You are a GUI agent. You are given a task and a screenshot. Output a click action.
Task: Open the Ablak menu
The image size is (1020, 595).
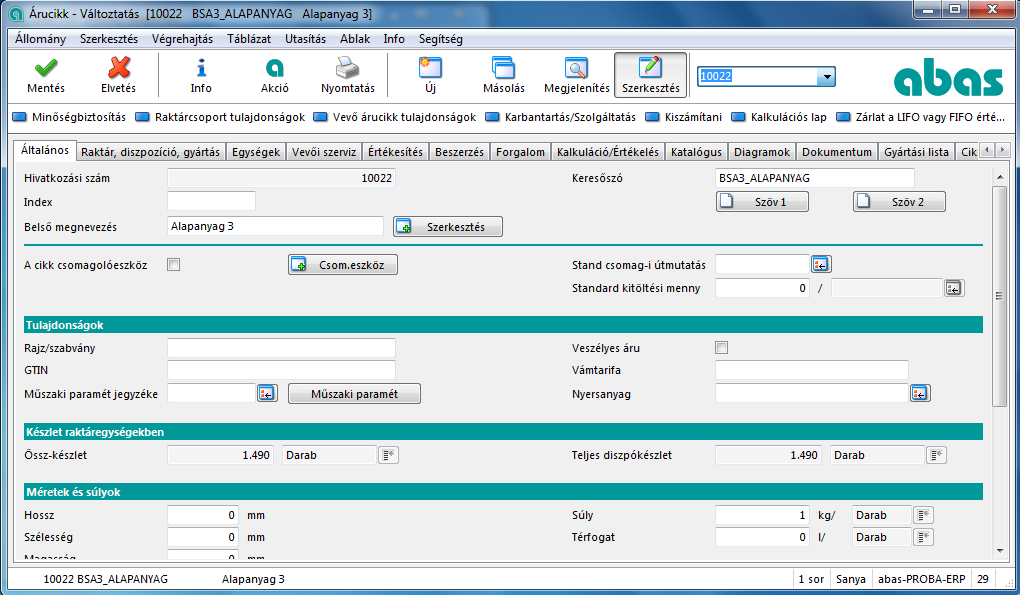pyautogui.click(x=355, y=39)
